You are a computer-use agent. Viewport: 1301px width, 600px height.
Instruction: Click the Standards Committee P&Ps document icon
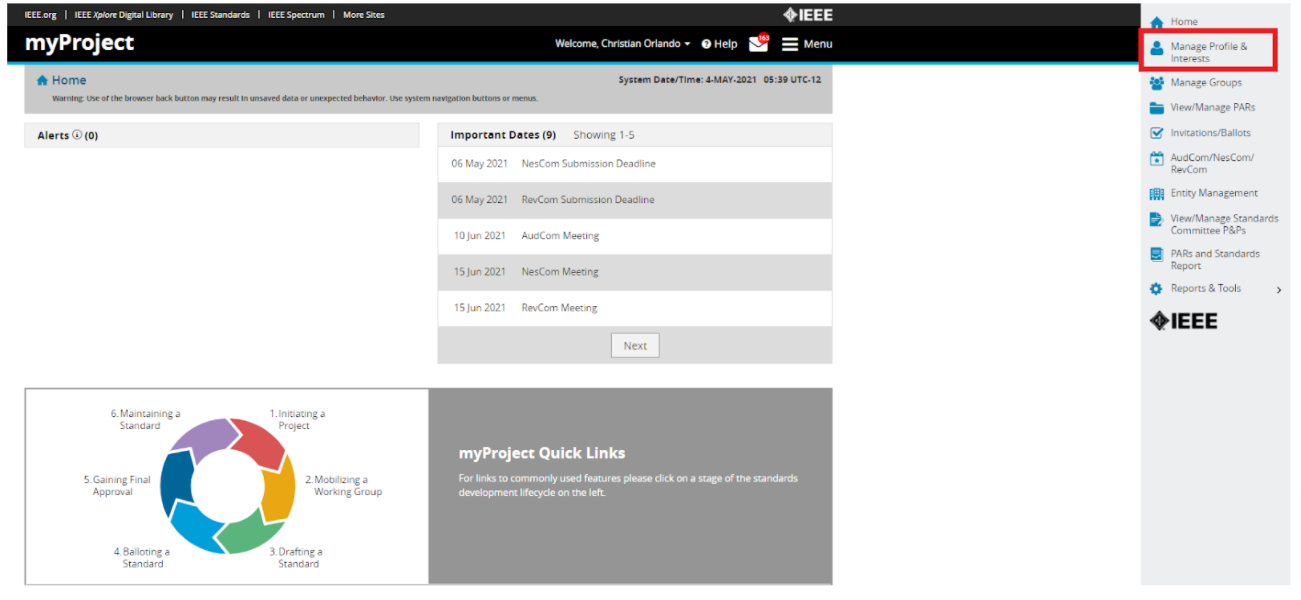[x=1157, y=219]
